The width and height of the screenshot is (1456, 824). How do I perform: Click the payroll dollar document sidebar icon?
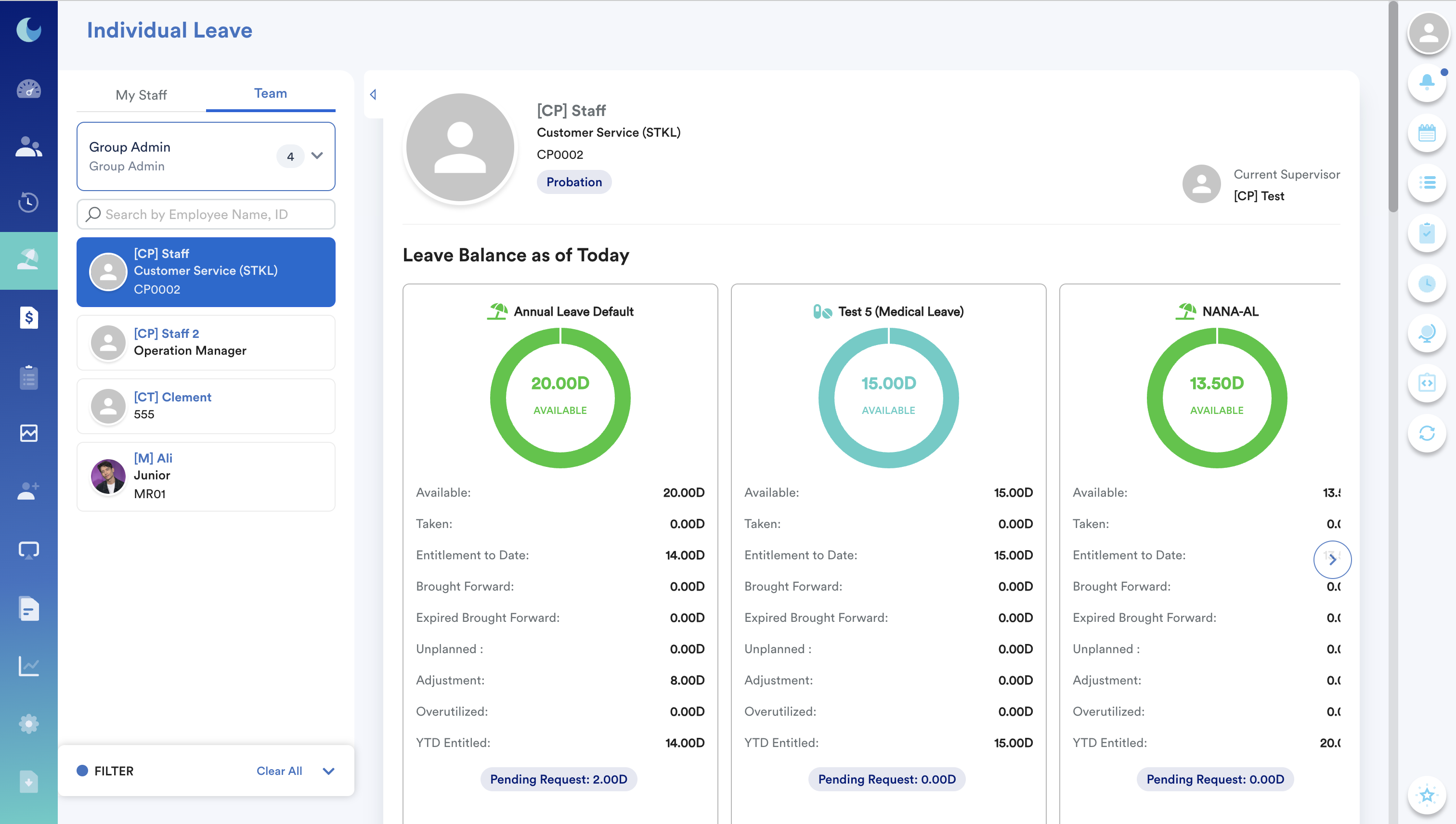point(28,318)
